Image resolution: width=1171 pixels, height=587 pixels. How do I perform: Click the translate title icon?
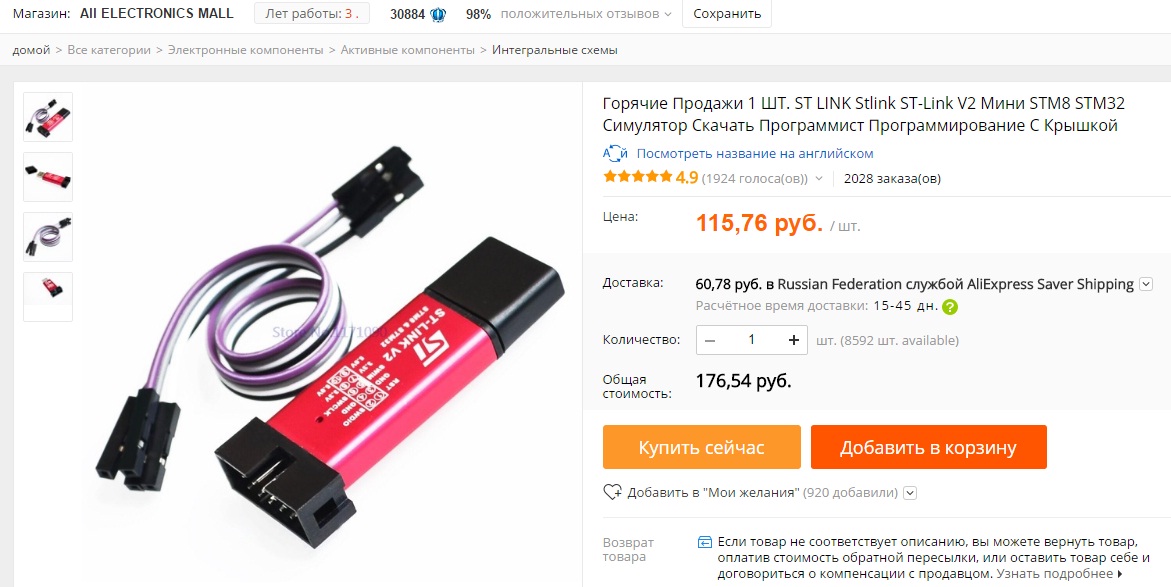coord(616,154)
